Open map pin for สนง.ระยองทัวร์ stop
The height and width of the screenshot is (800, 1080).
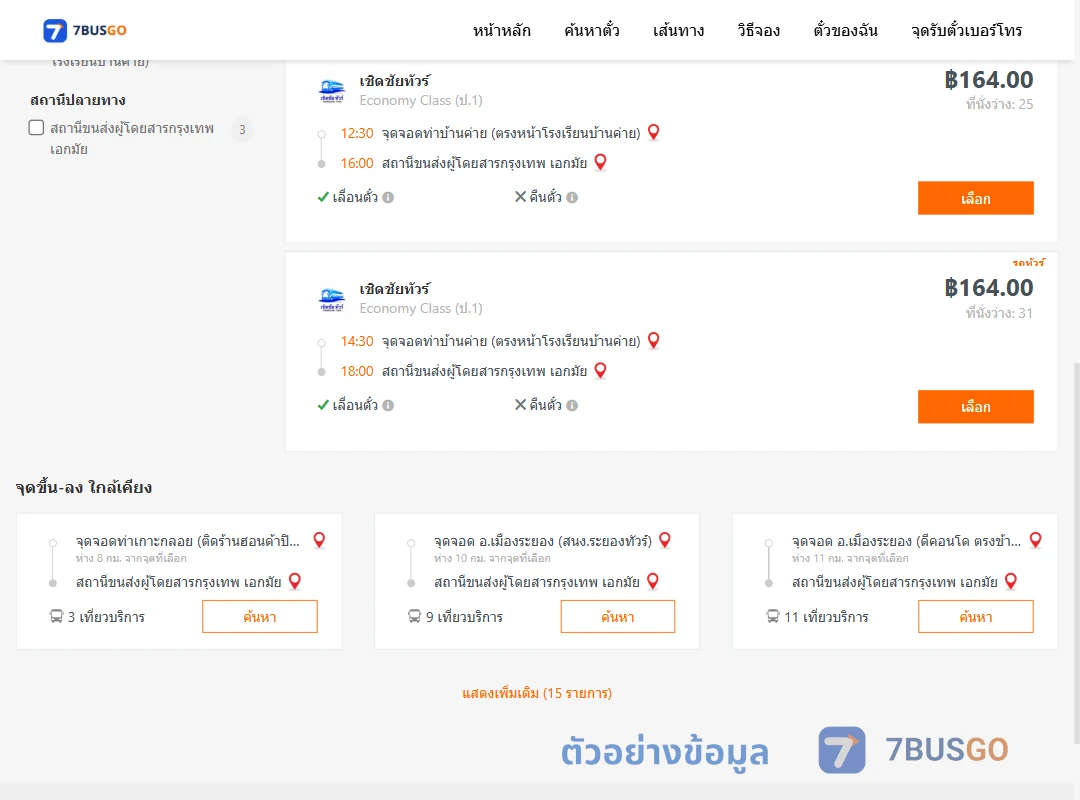click(x=665, y=540)
